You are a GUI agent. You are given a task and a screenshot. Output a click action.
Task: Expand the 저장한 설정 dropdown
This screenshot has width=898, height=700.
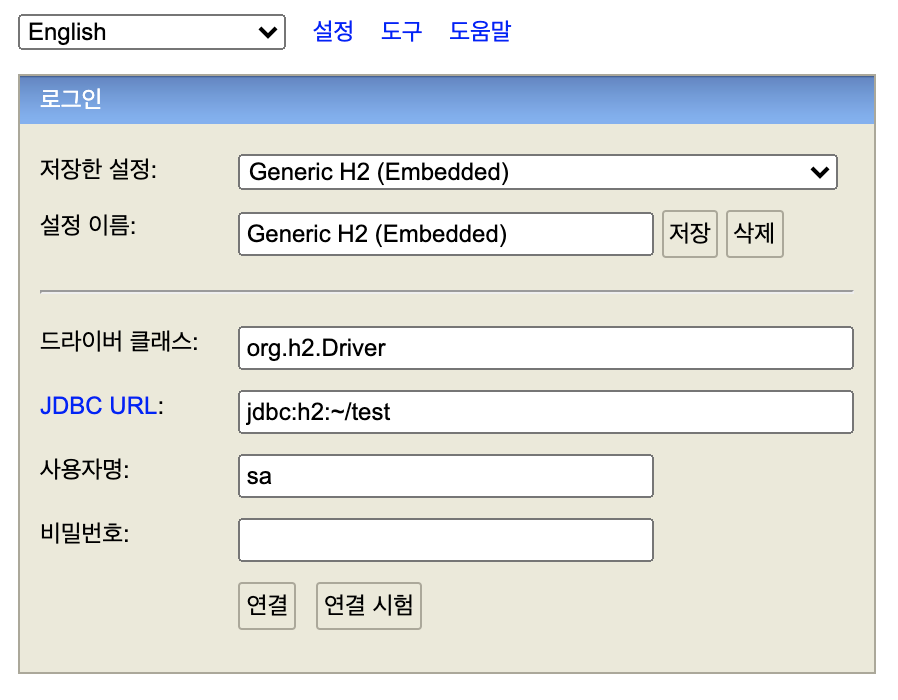[x=538, y=172]
